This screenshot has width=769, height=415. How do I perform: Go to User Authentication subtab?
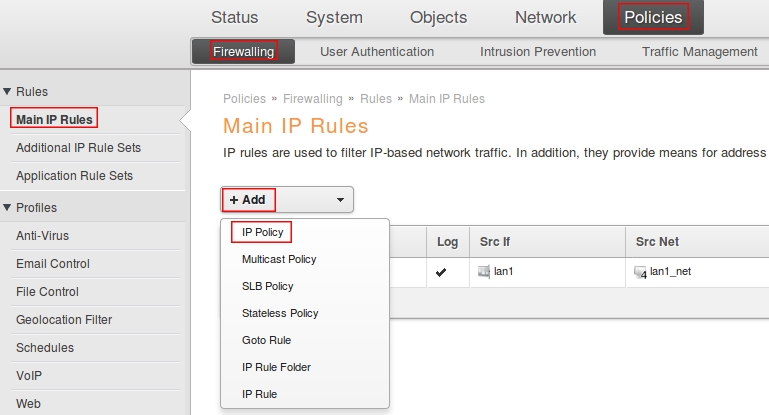[x=377, y=51]
